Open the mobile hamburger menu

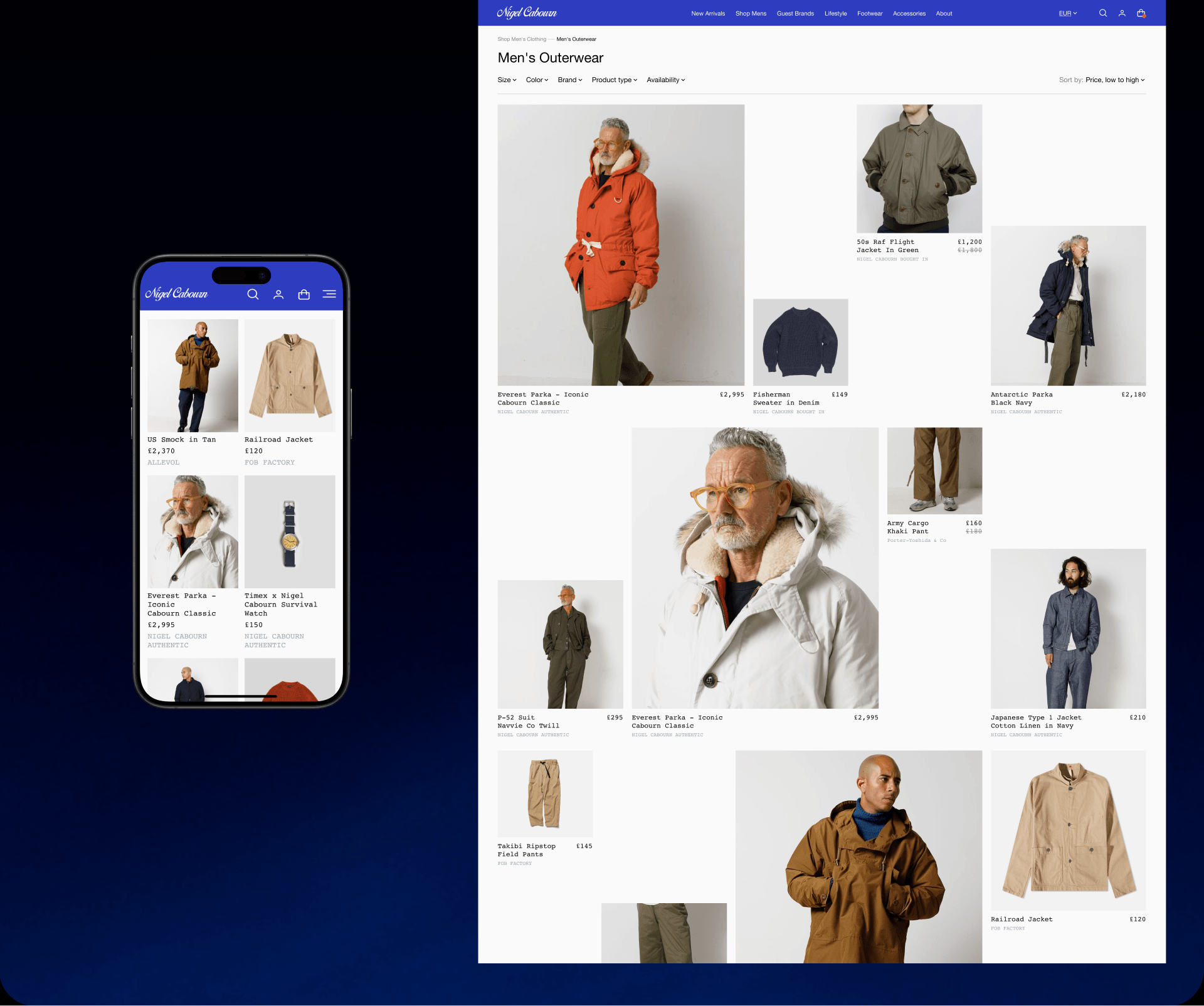329,294
